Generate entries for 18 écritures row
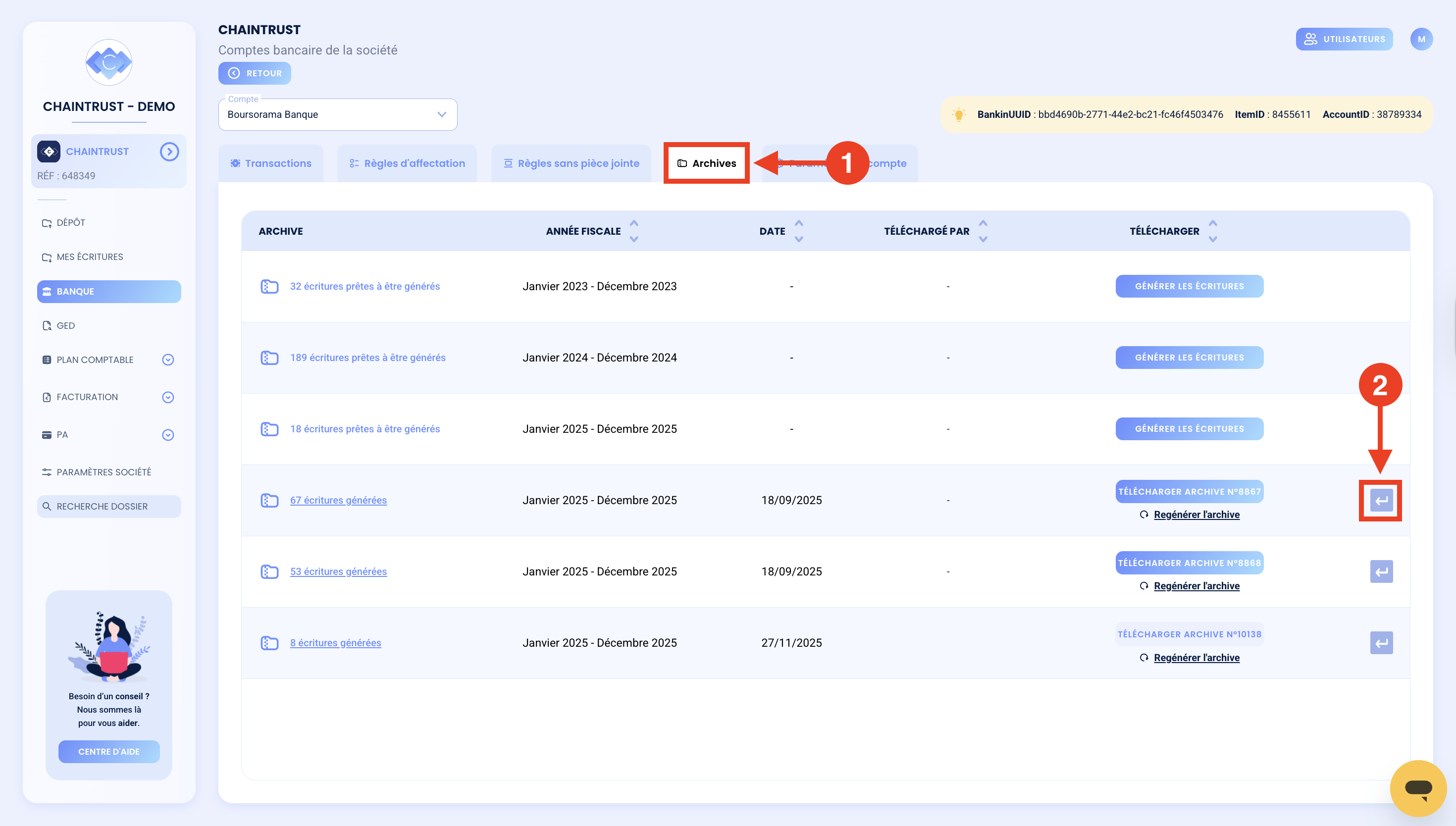The image size is (1456, 826). 1190,429
